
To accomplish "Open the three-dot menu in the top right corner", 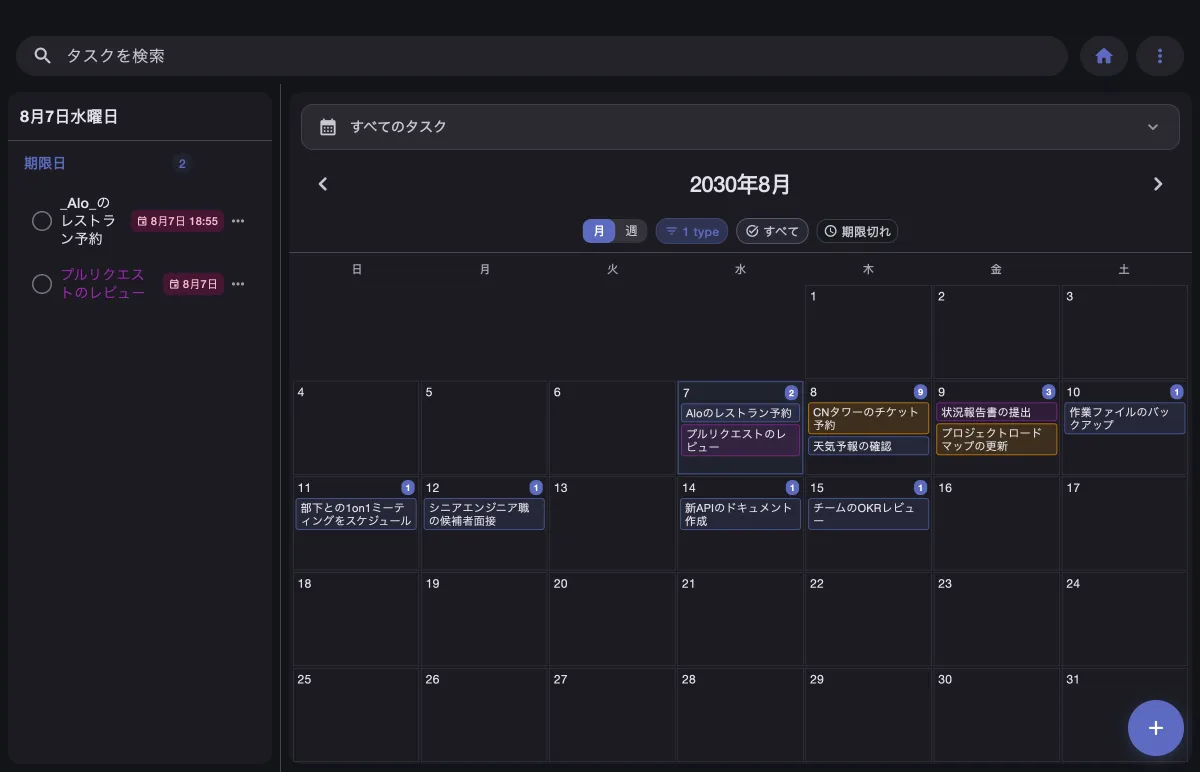I will click(1160, 56).
